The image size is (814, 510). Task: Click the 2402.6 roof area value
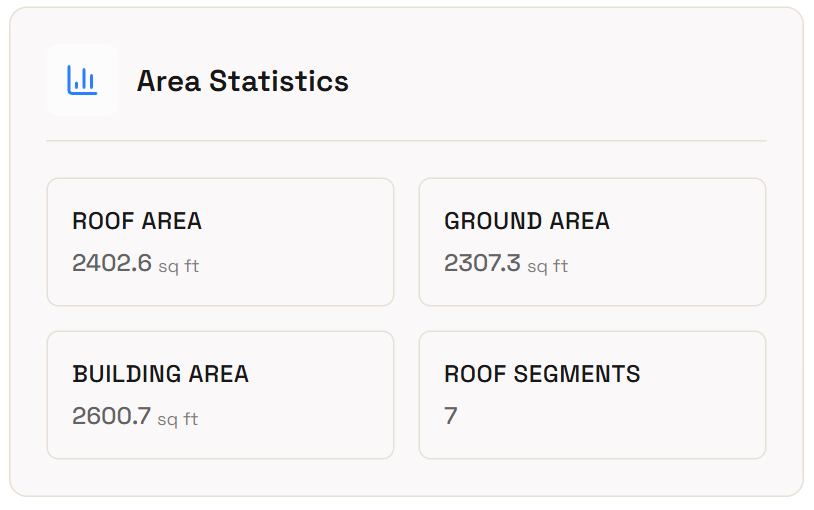(112, 263)
